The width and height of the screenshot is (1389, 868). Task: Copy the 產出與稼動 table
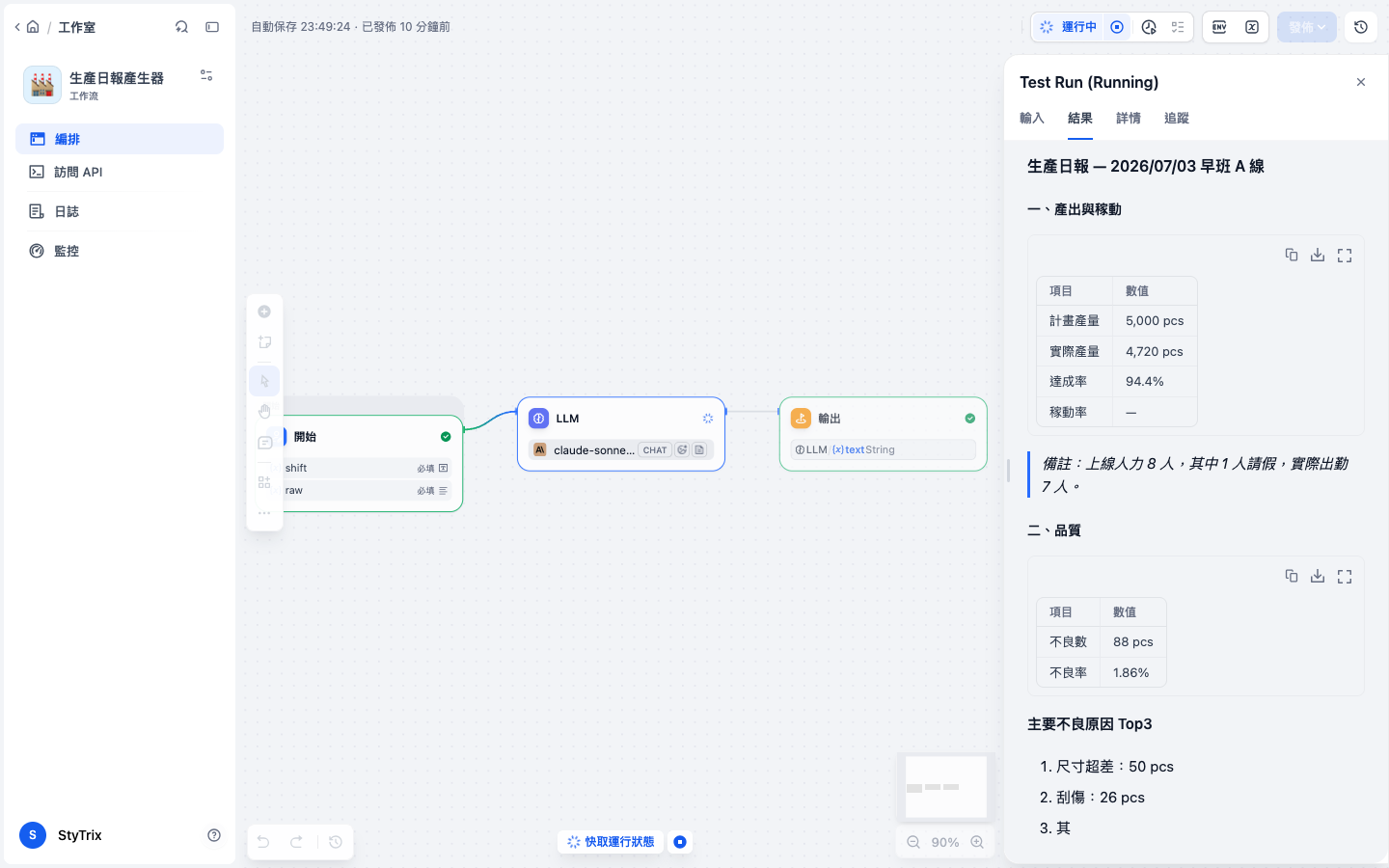(1292, 255)
